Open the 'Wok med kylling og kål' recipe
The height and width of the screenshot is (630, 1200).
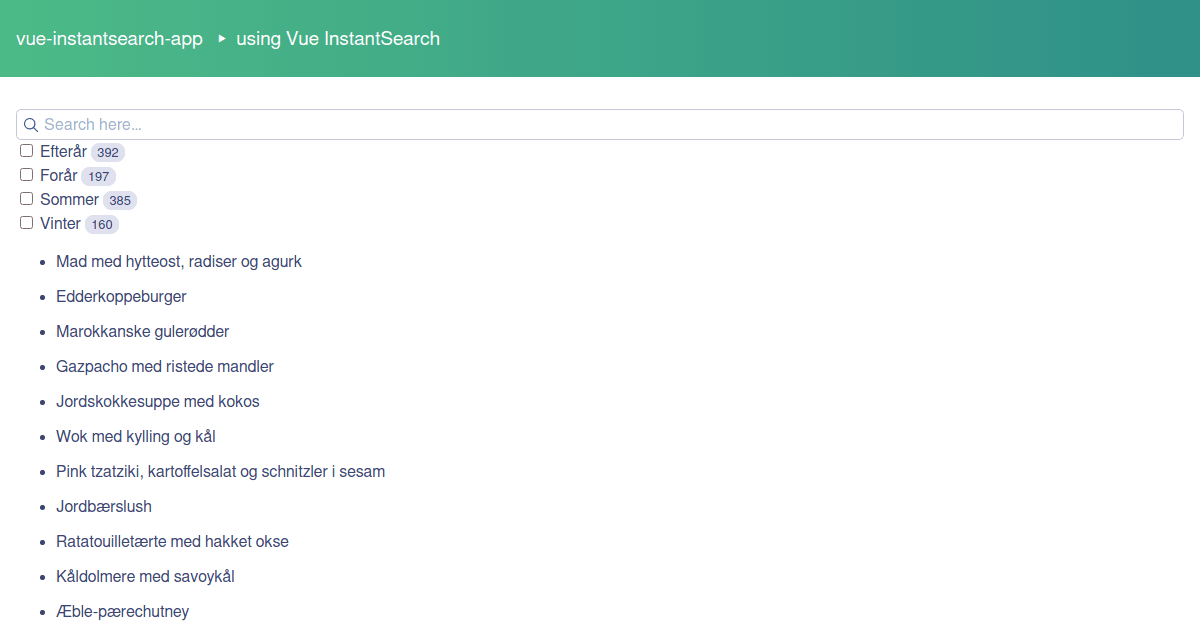pos(135,436)
